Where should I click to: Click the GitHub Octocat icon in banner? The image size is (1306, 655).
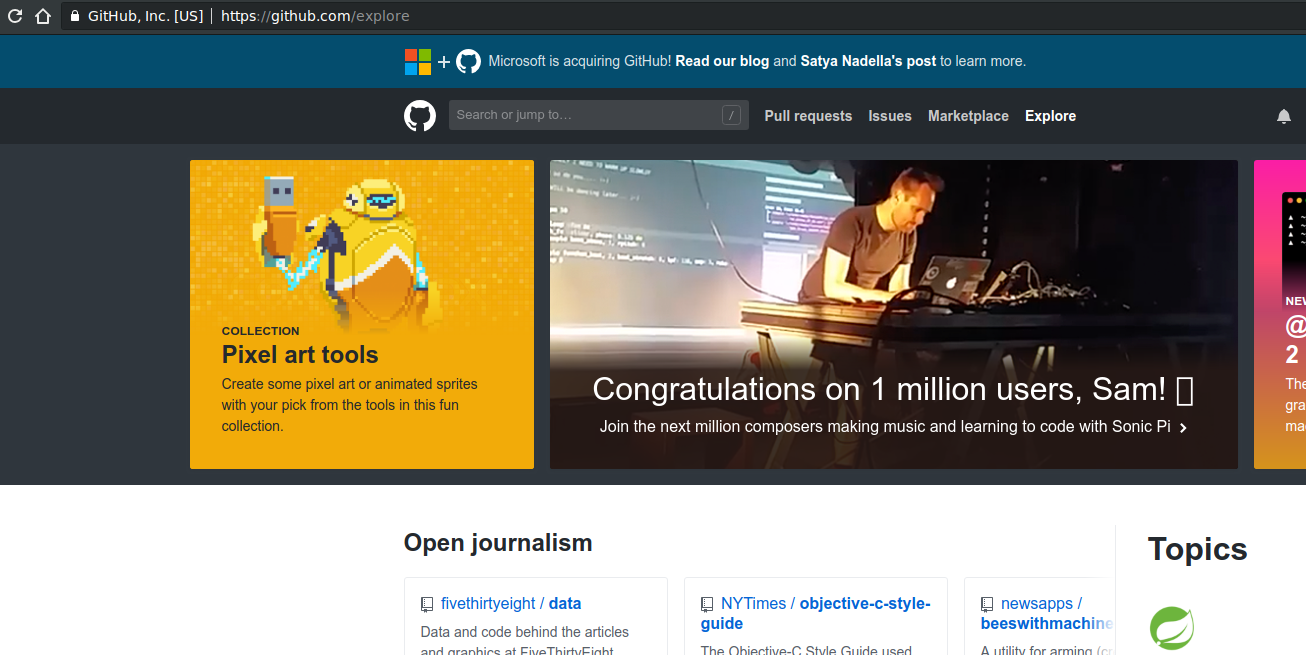468,62
